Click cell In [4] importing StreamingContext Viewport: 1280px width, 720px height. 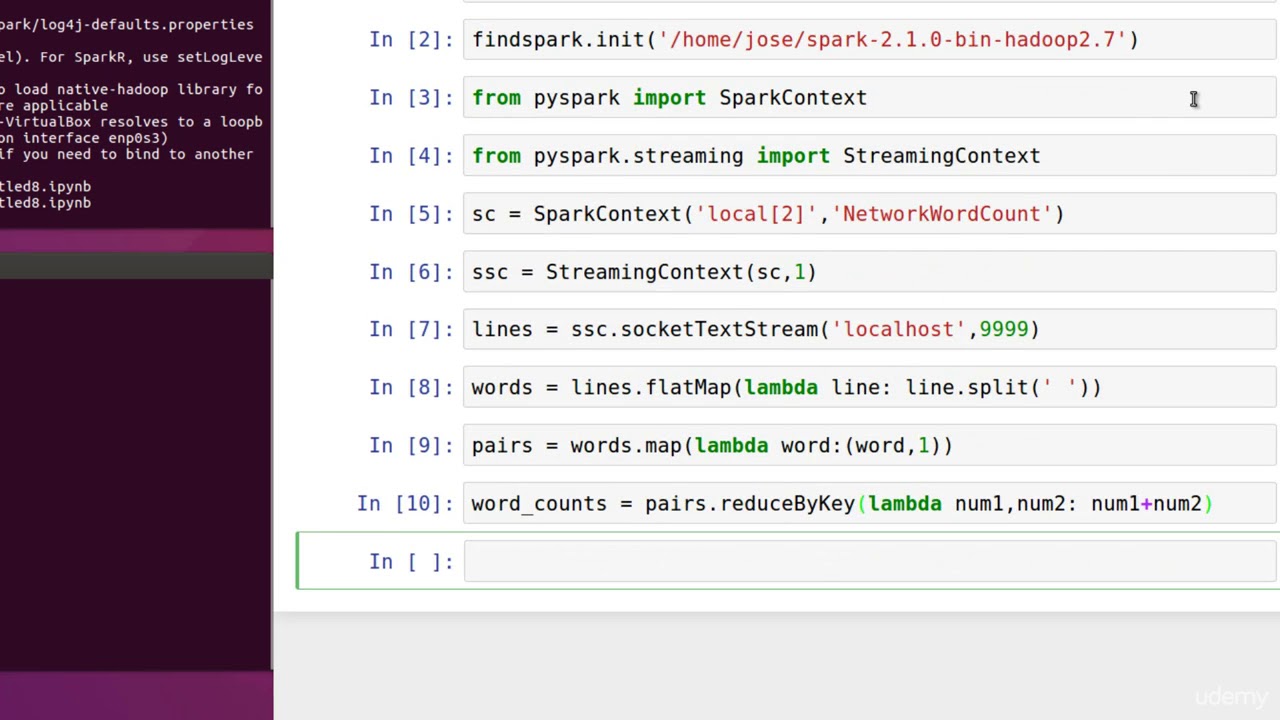tap(870, 155)
